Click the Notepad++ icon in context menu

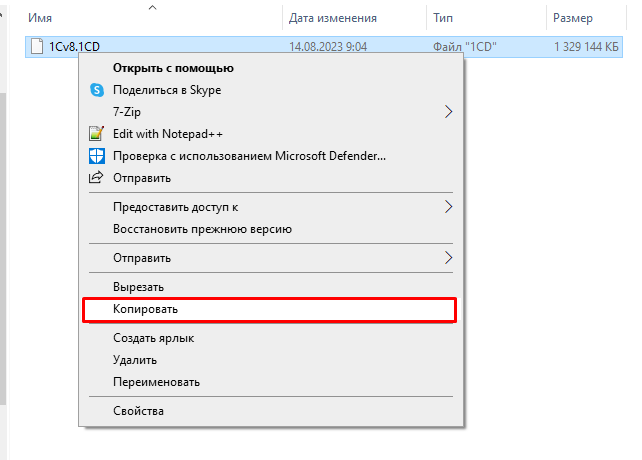(97, 134)
